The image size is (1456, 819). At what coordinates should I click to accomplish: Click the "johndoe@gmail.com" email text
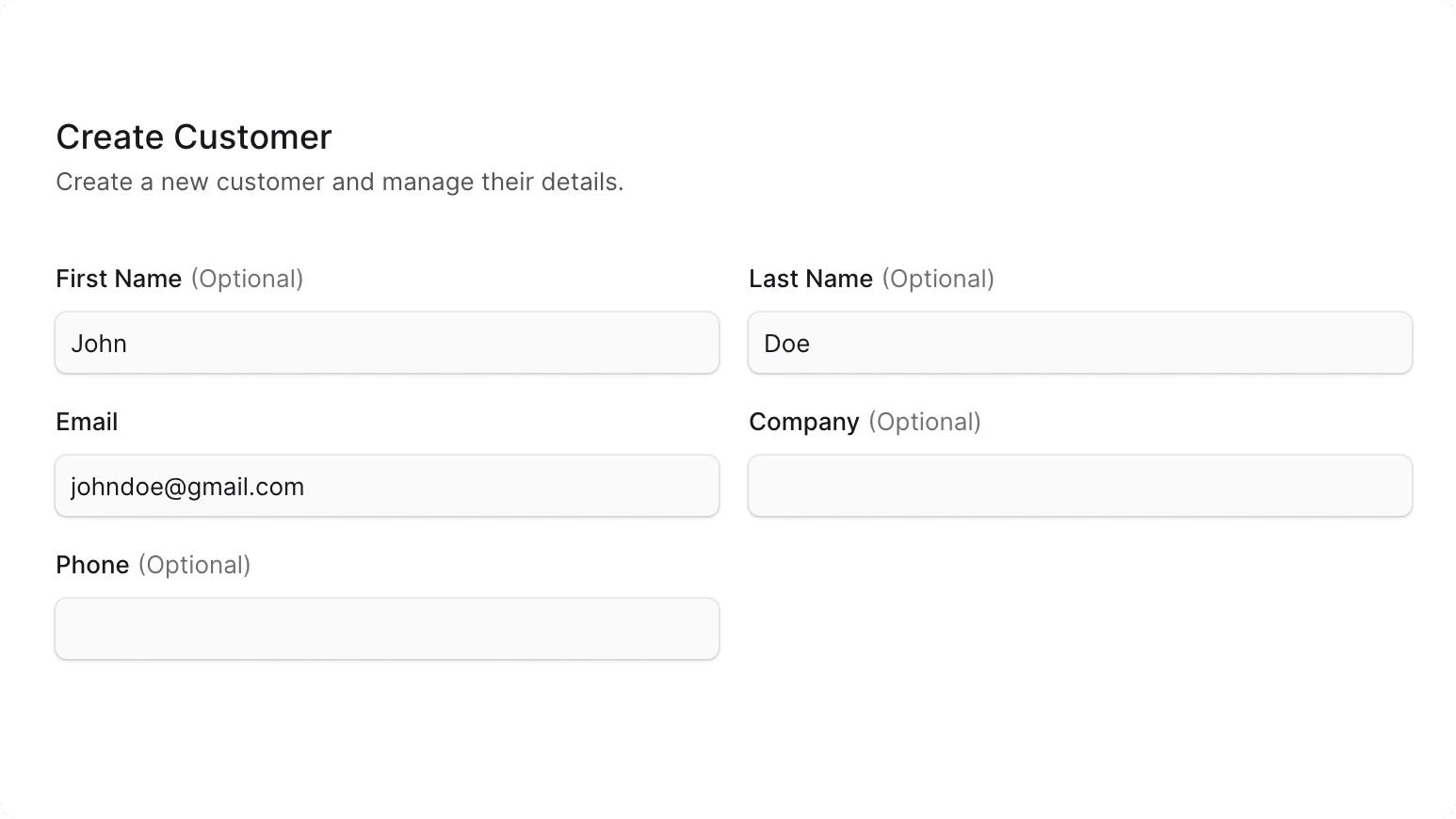187,487
